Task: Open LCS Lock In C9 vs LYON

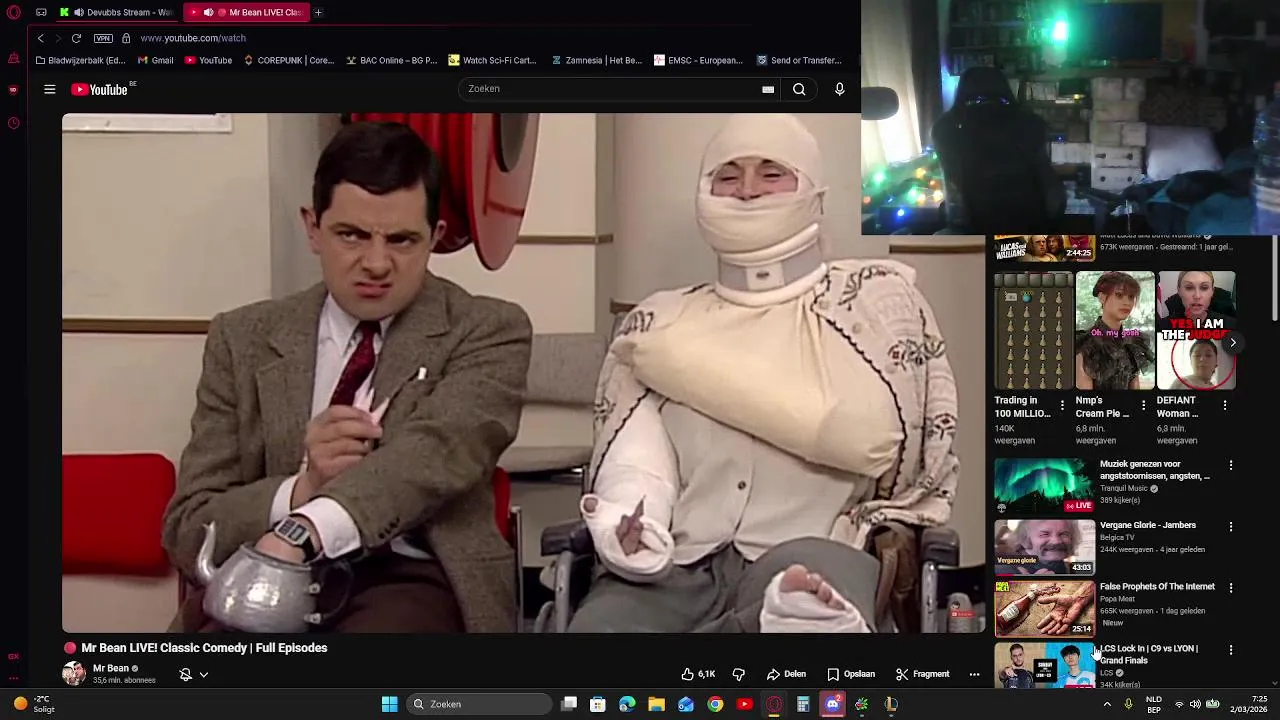Action: [1149, 654]
